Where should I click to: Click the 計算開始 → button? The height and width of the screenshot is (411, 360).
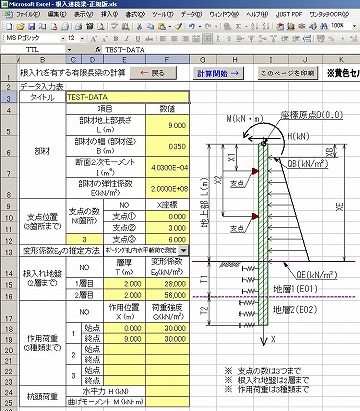218,73
